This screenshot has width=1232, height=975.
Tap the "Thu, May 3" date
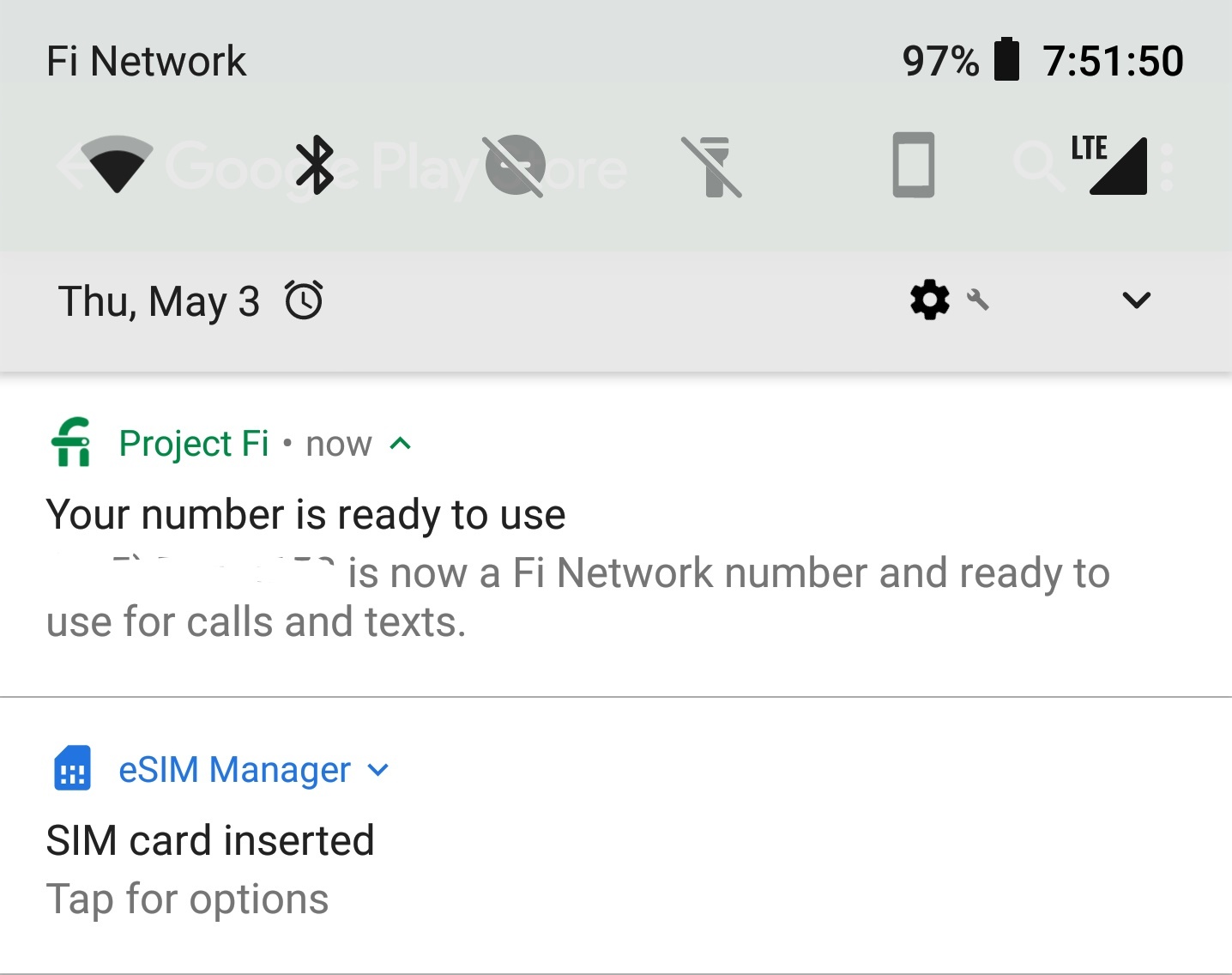coord(159,301)
